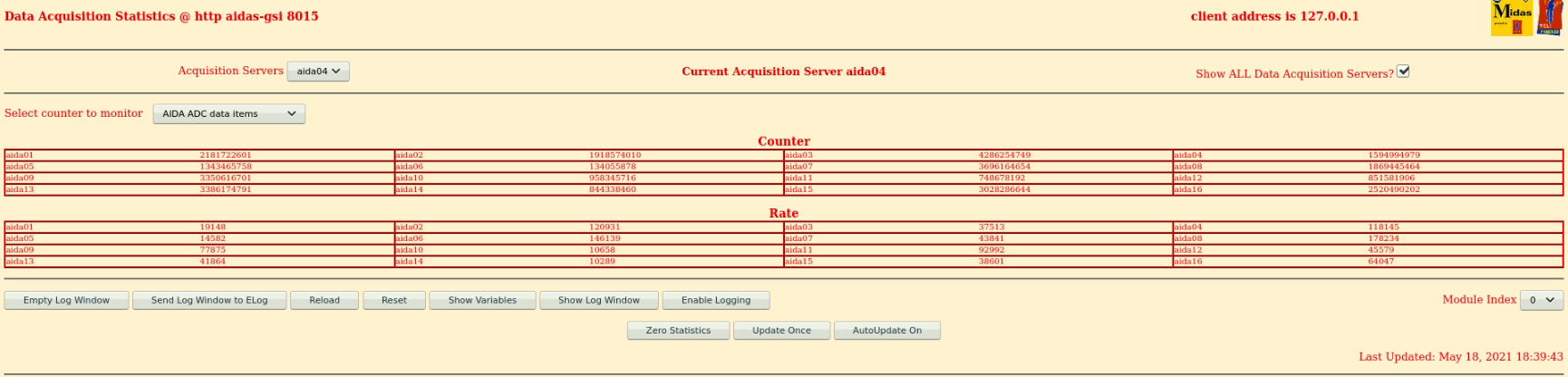1568x377 pixels.
Task: Click the Zero Statistics button
Action: (678, 331)
